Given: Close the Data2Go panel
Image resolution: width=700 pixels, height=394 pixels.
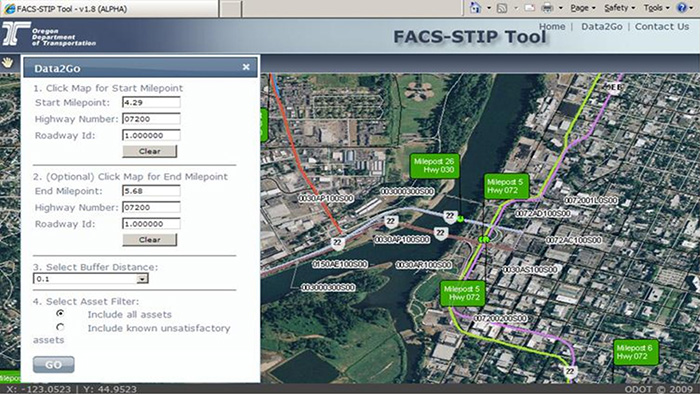Looking at the screenshot, I should coord(246,67).
